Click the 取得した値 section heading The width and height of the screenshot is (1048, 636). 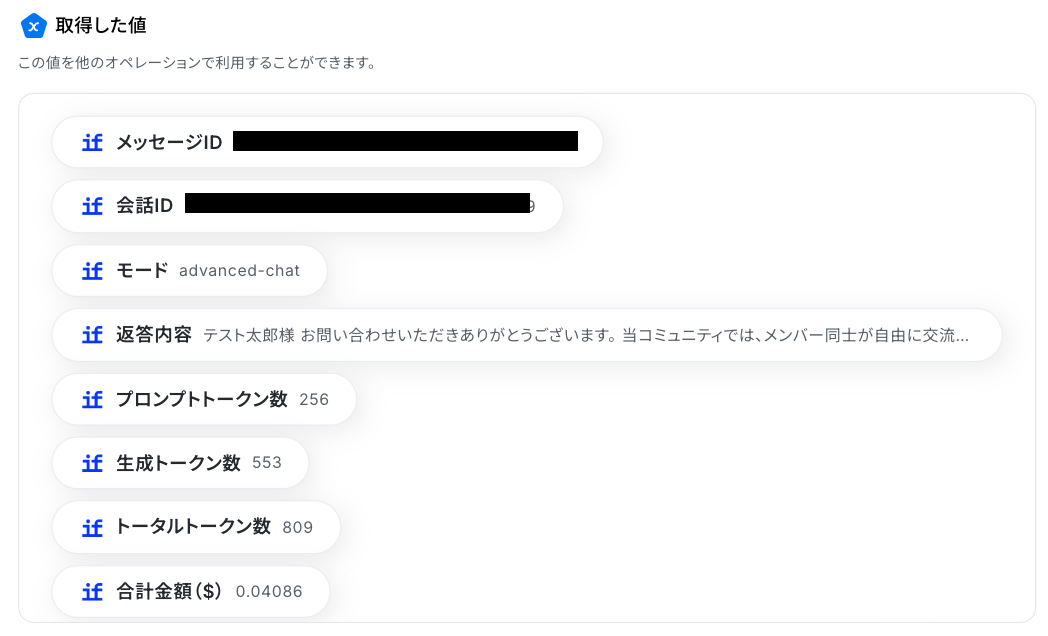click(101, 26)
